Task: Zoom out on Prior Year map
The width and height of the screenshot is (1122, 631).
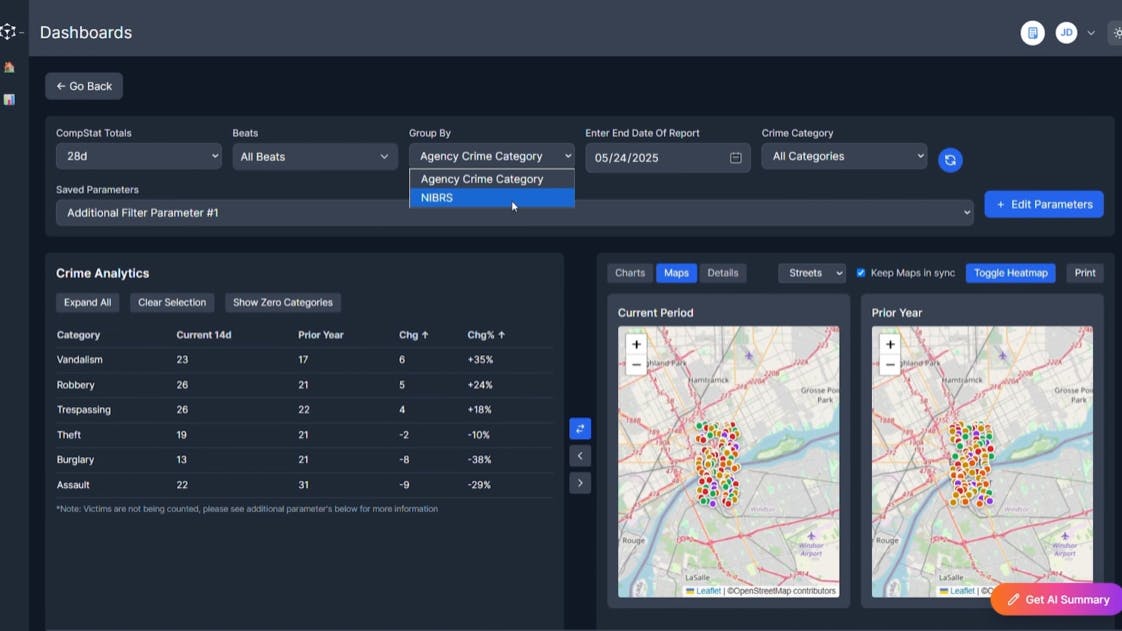Action: click(x=890, y=365)
